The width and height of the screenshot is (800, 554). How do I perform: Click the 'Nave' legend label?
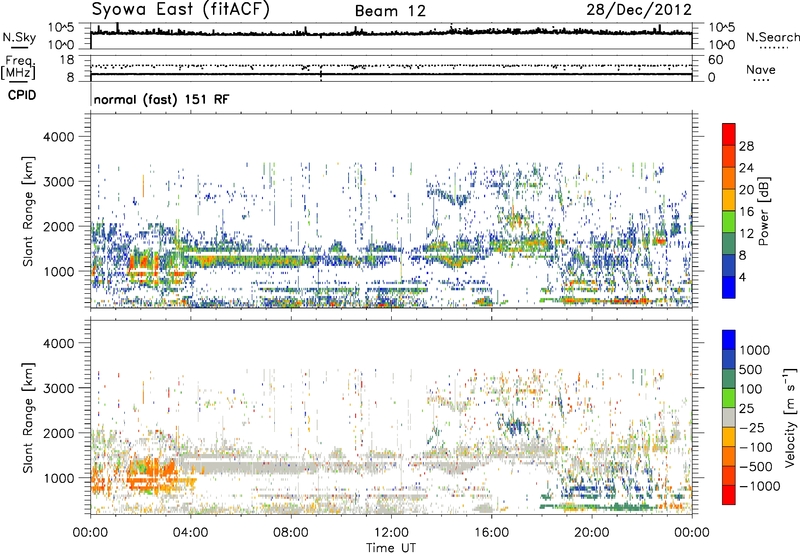[761, 70]
